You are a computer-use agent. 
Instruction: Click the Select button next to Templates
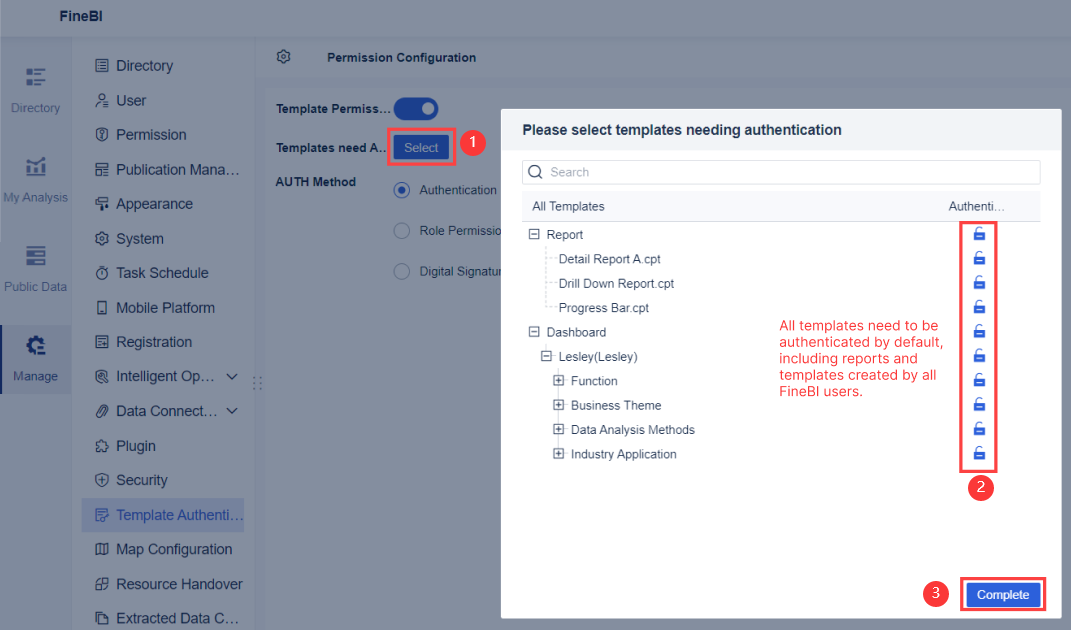click(421, 146)
